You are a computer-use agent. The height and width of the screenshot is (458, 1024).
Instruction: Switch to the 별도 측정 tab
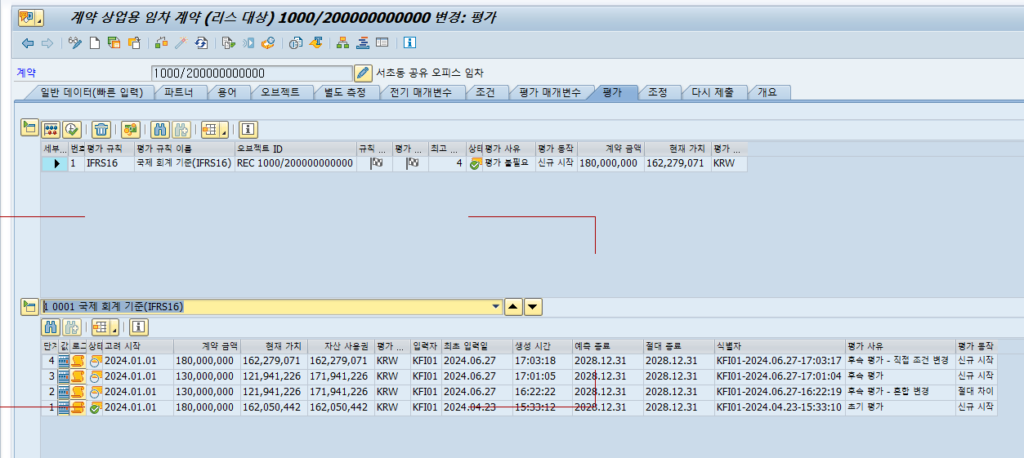click(345, 93)
